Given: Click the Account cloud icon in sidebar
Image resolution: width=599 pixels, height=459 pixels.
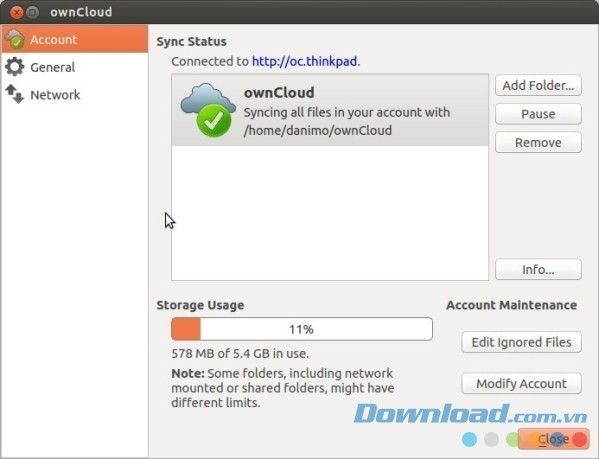Looking at the screenshot, I should coord(15,39).
